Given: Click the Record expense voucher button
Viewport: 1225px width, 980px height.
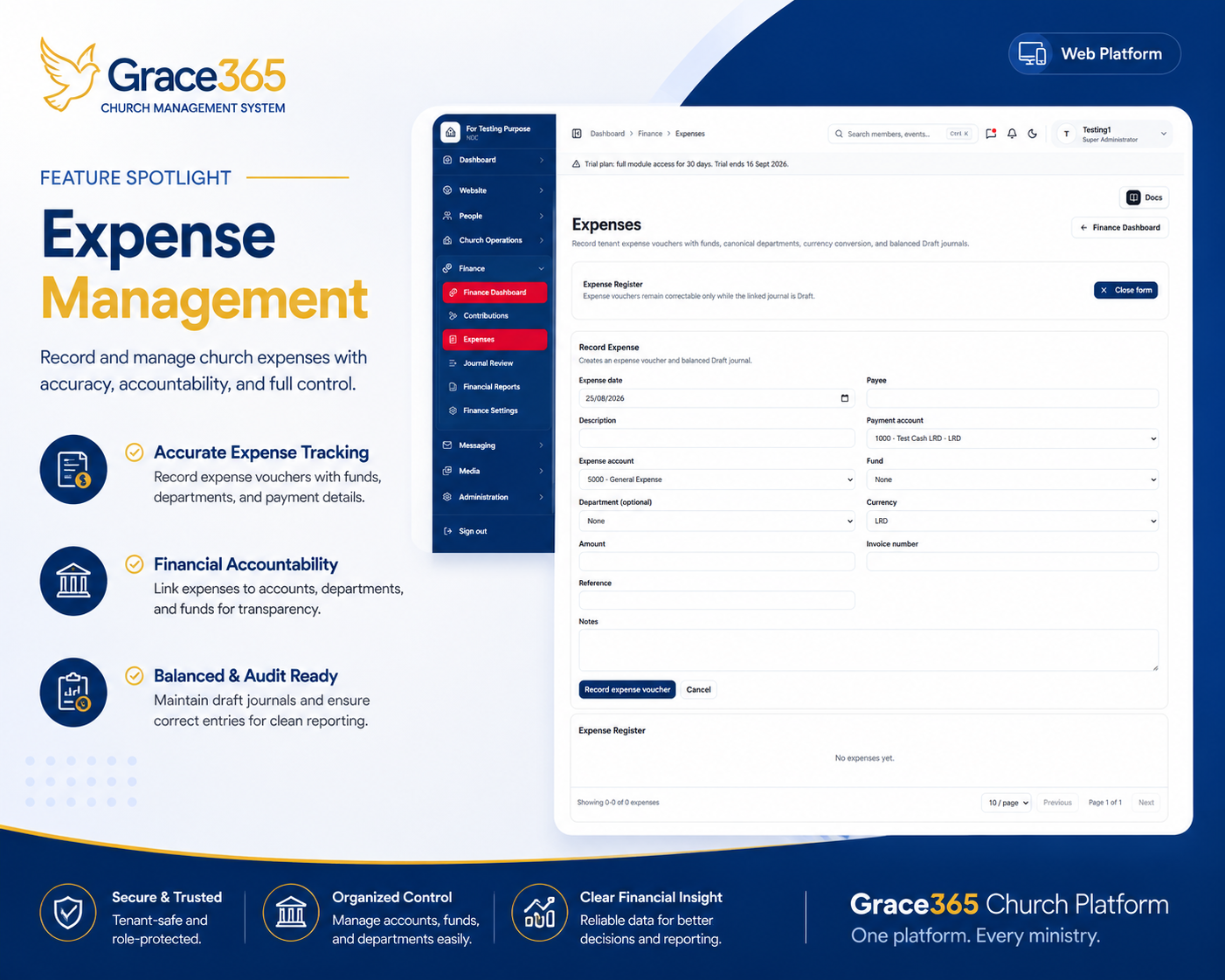Looking at the screenshot, I should click(627, 690).
